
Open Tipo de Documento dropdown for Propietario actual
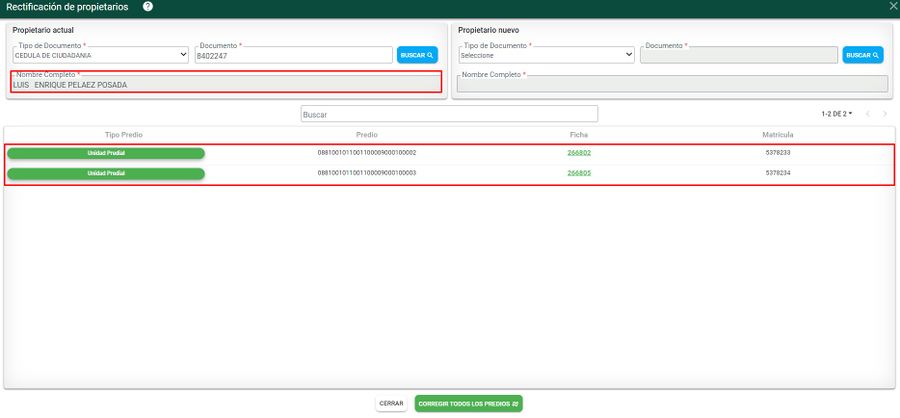pyautogui.click(x=100, y=56)
